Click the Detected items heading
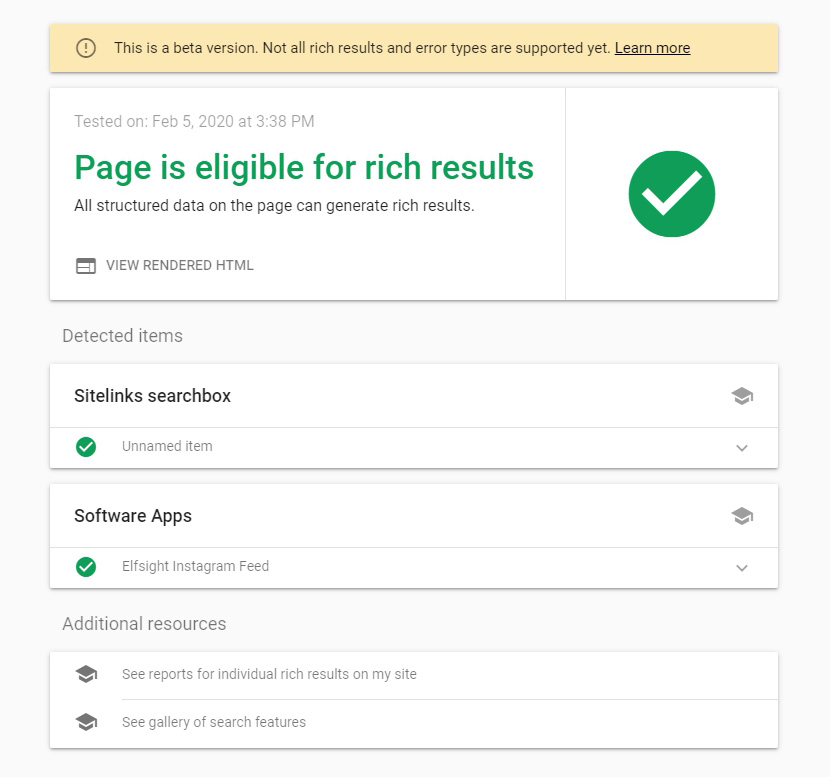 coord(122,335)
